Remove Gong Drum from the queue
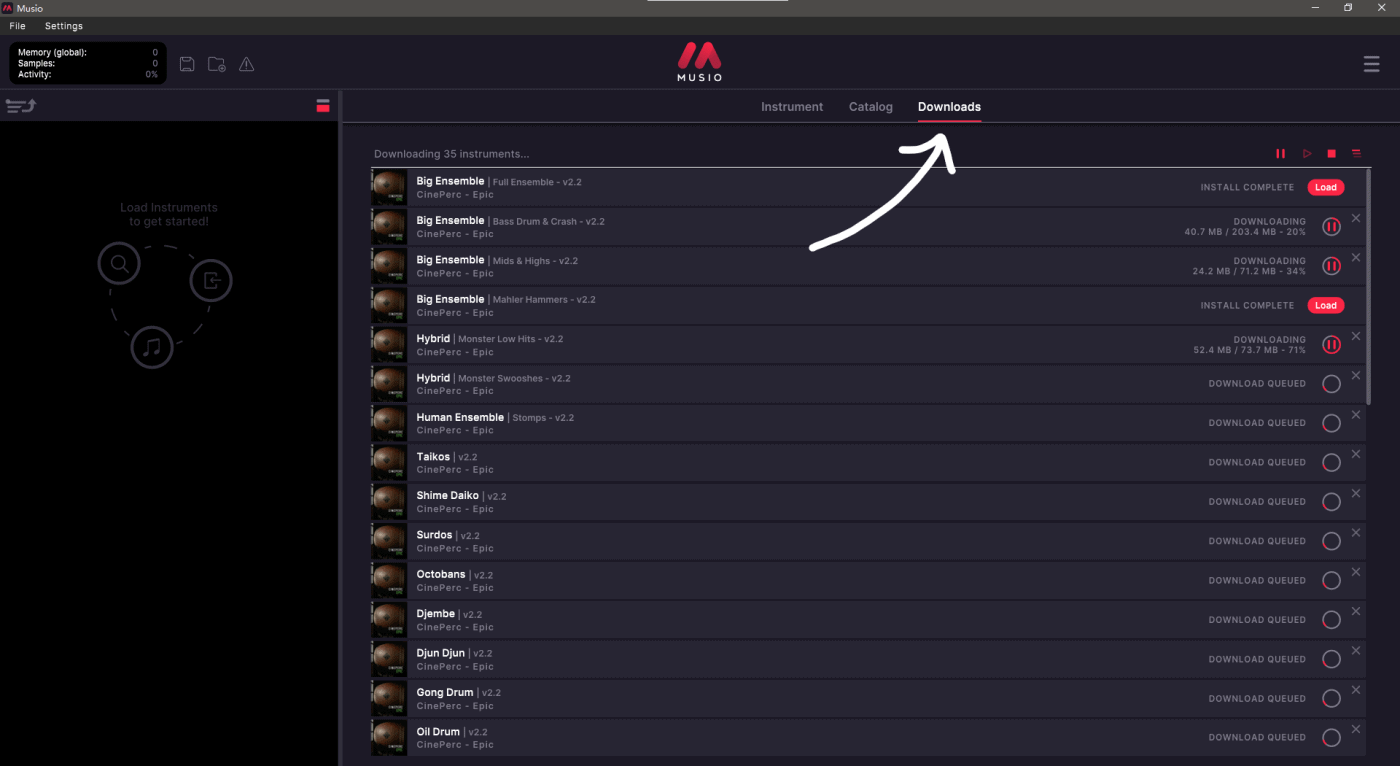The image size is (1400, 766). pyautogui.click(x=1356, y=690)
